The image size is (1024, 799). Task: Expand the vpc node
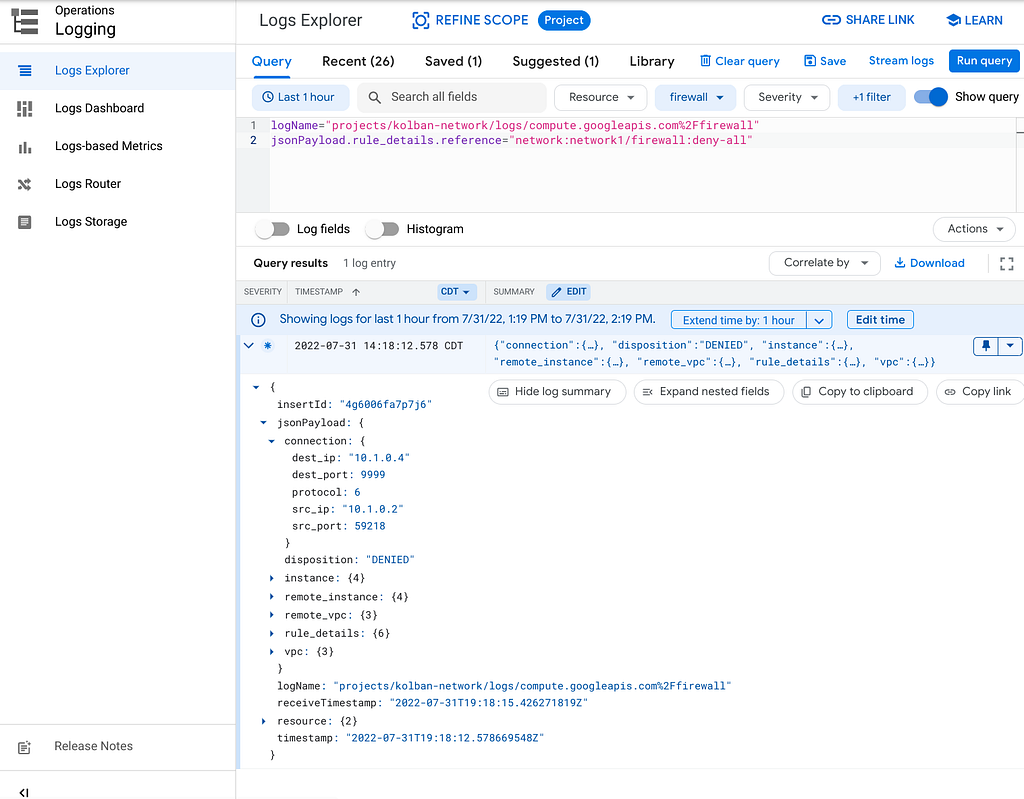pos(272,651)
